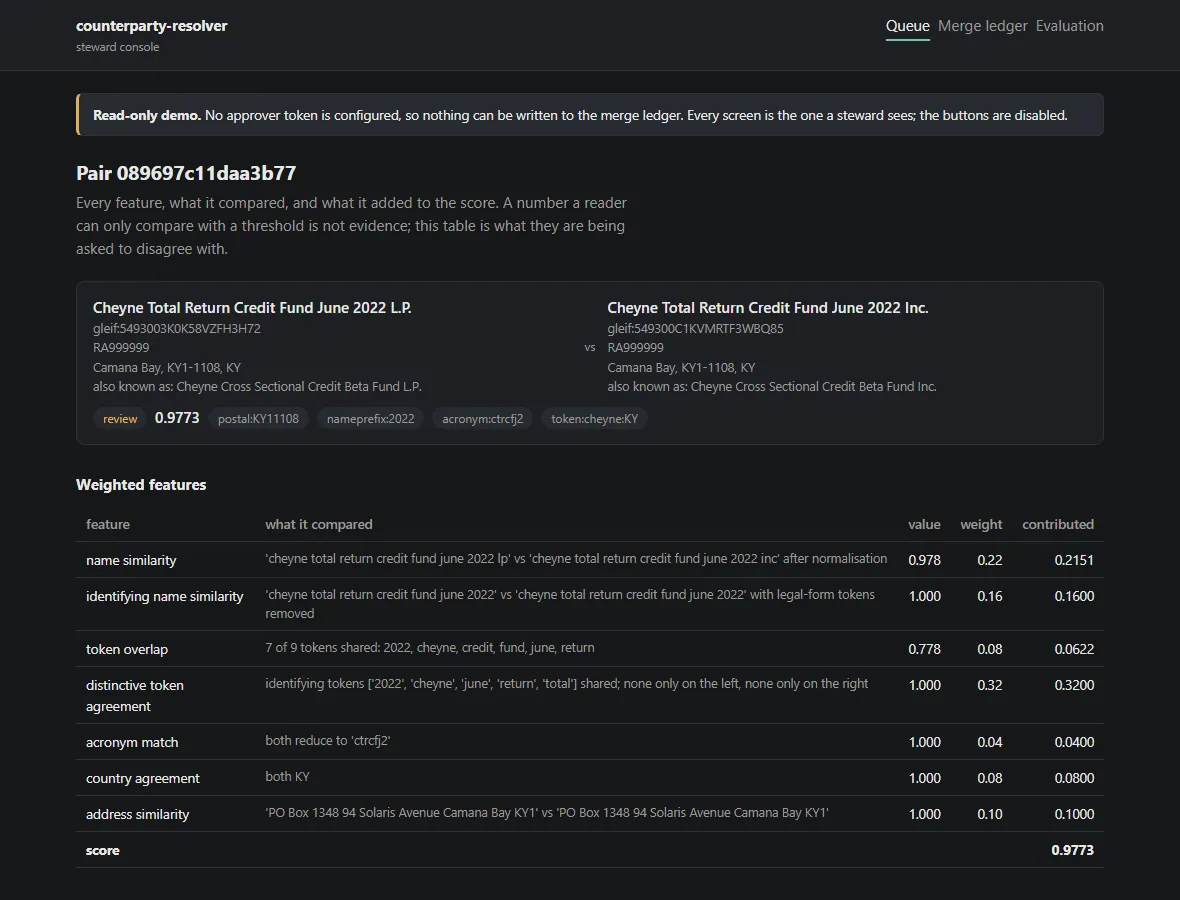Image resolution: width=1180 pixels, height=900 pixels.
Task: Select the name similarity row label
Action: point(131,561)
